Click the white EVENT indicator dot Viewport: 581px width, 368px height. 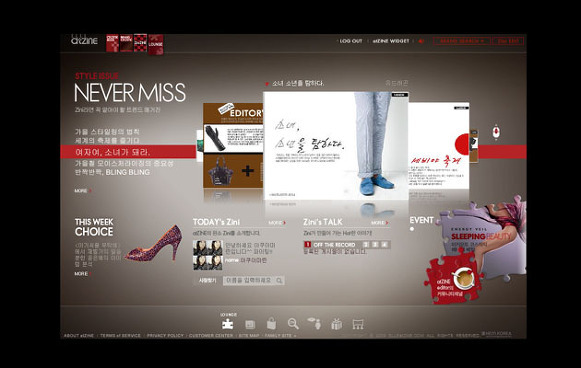point(412,229)
